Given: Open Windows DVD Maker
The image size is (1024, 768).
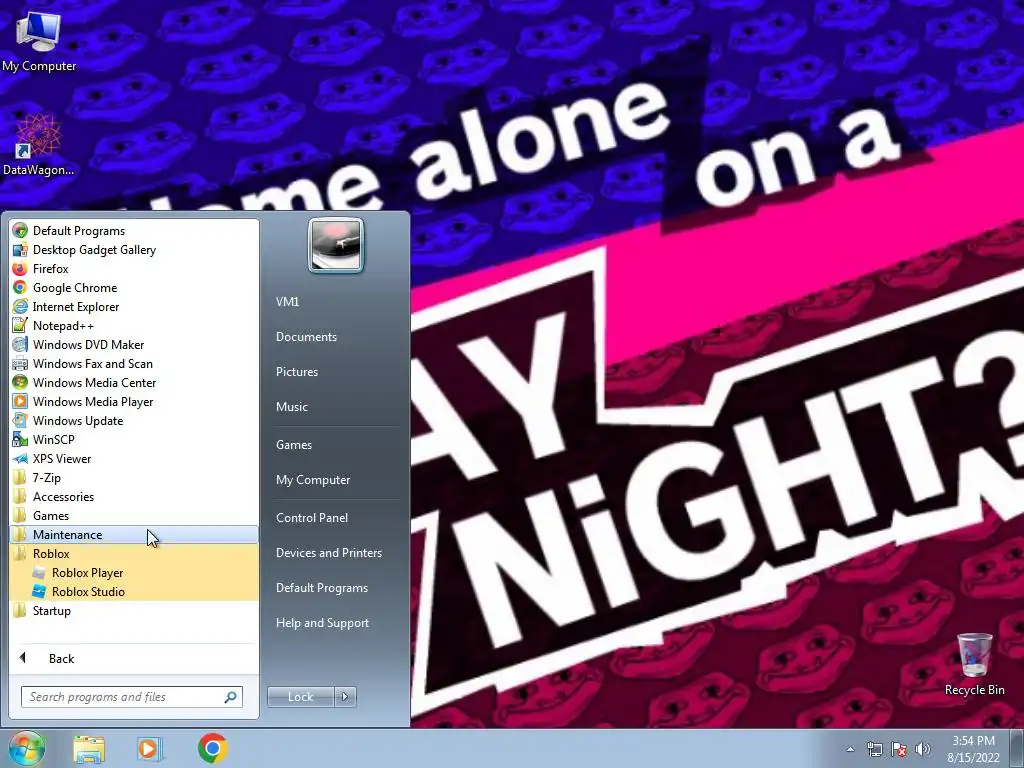Looking at the screenshot, I should (134, 344).
